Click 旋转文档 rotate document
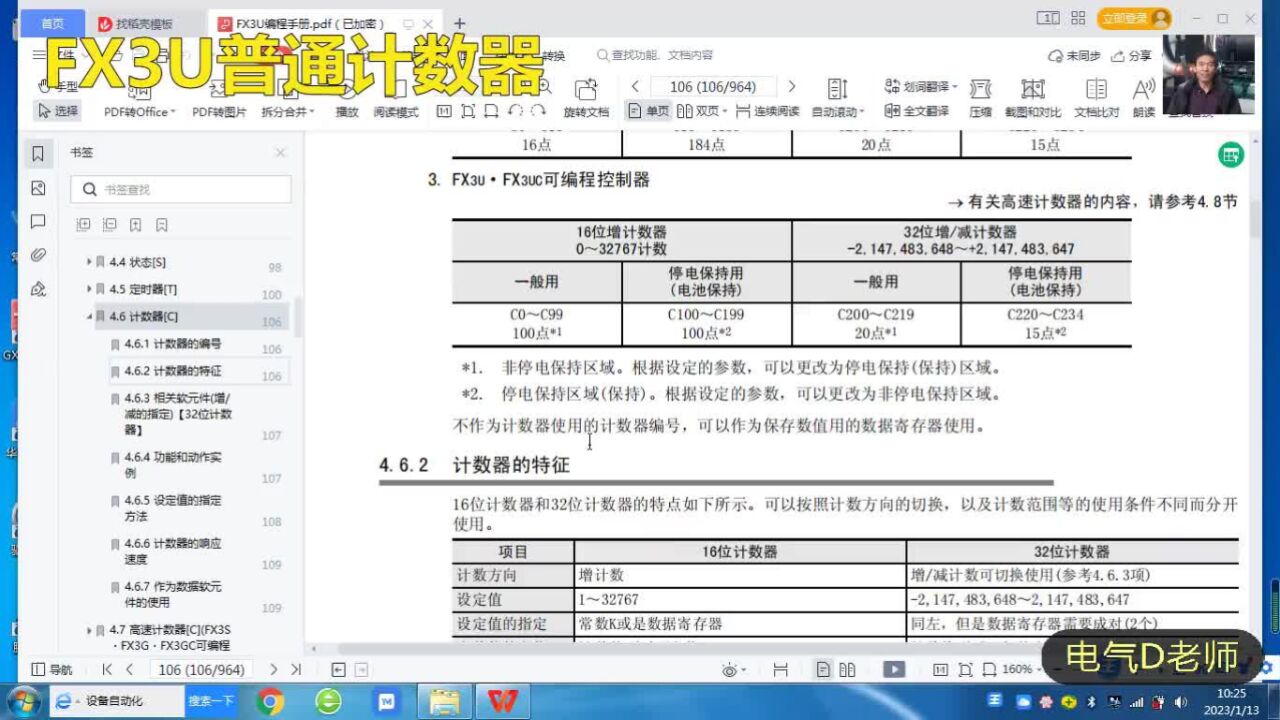The height and width of the screenshot is (720, 1280). pyautogui.click(x=586, y=98)
